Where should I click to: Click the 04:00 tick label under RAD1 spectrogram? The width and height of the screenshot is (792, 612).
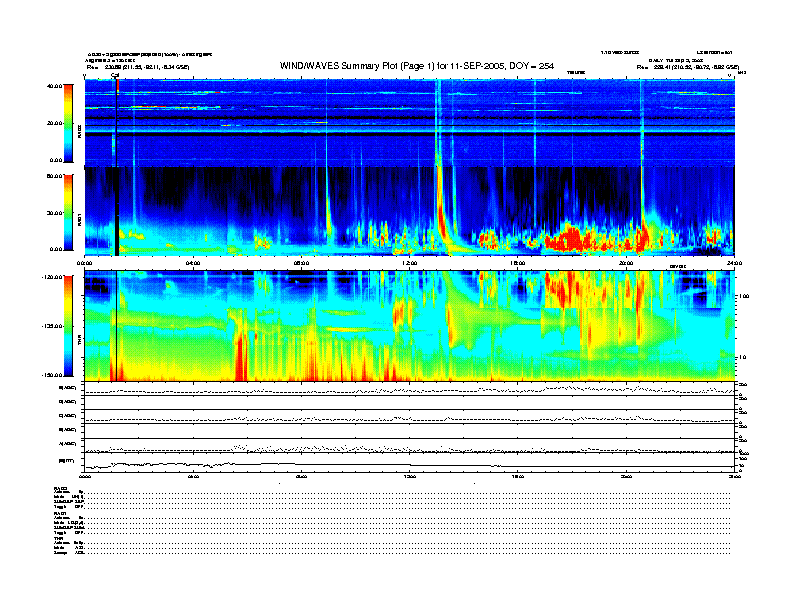193,263
